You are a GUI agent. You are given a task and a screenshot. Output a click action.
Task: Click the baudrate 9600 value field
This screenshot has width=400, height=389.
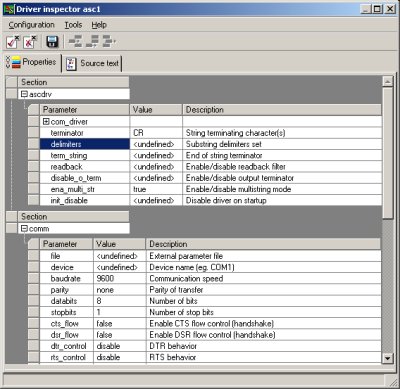[119, 279]
